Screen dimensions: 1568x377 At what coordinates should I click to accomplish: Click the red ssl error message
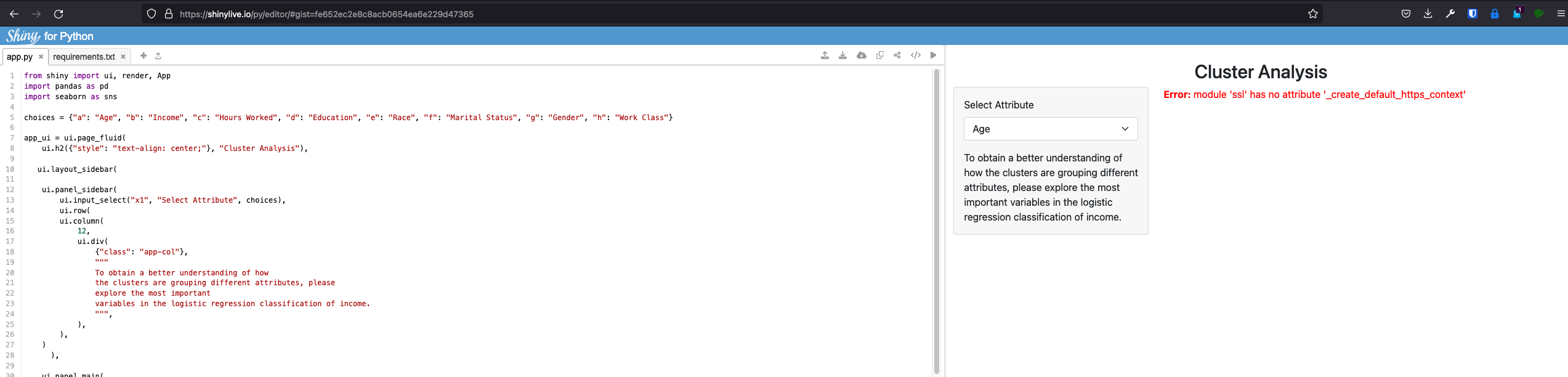click(1314, 94)
